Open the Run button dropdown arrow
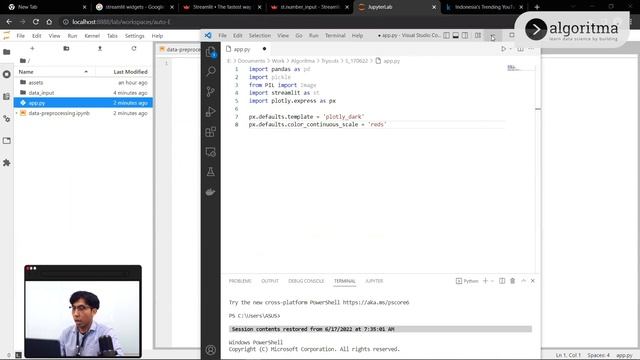Image resolution: width=640 pixels, height=360 pixels. point(510,49)
